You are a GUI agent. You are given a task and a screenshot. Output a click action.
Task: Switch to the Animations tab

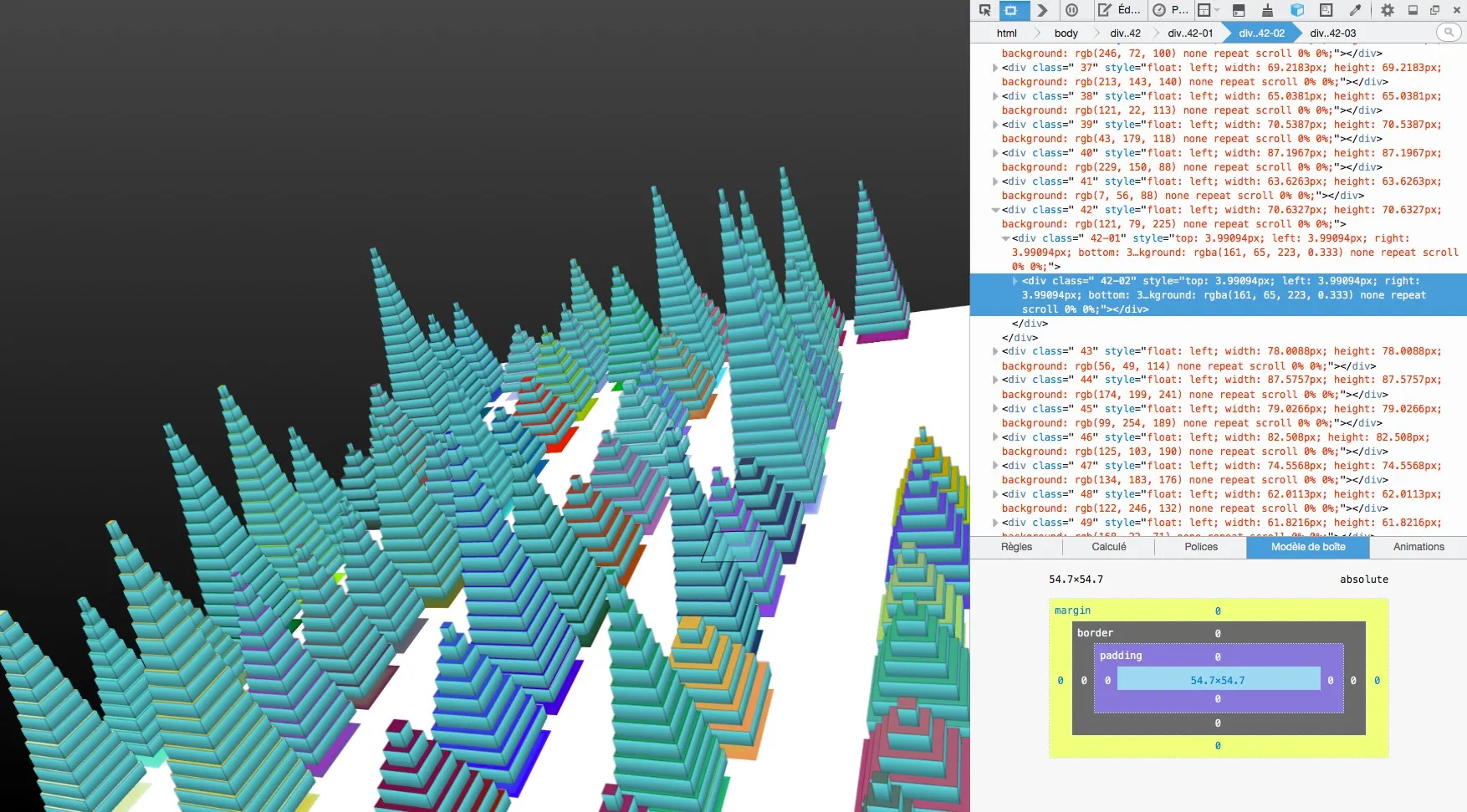point(1418,547)
